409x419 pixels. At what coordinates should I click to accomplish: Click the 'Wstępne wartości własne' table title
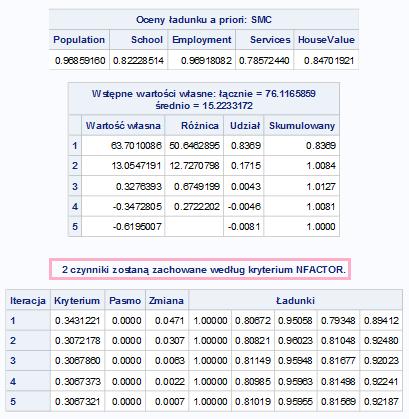pyautogui.click(x=204, y=99)
